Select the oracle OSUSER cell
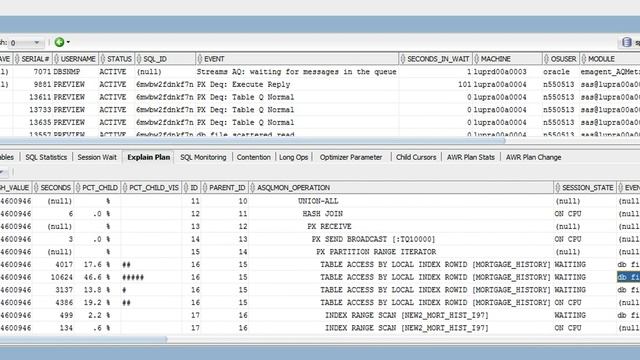The width and height of the screenshot is (640, 360). click(x=560, y=72)
